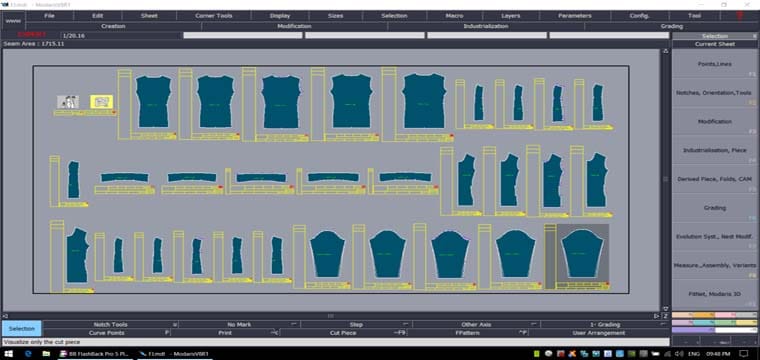Toggle Curve Points display option
760x360 pixels.
tap(107, 333)
